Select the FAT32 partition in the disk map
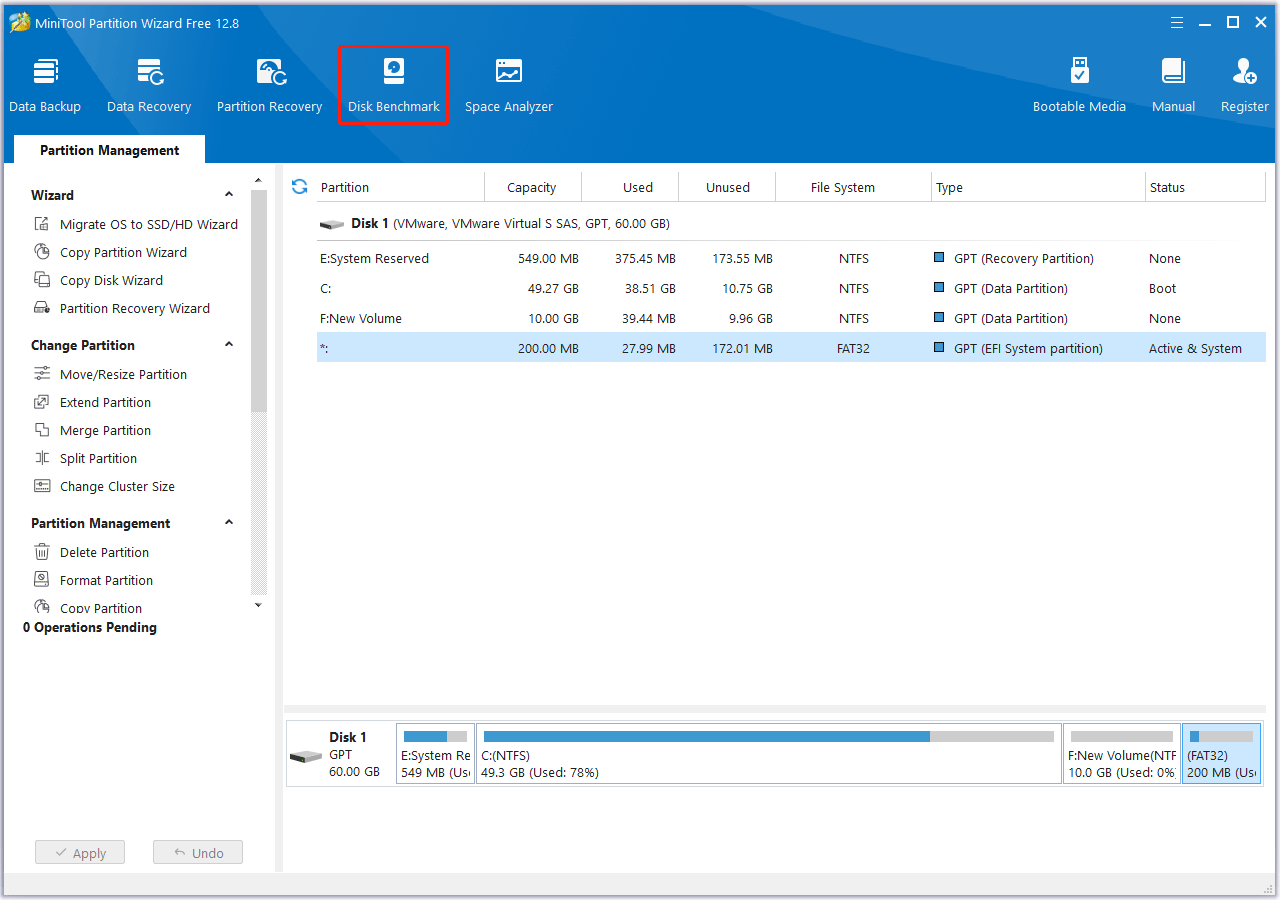This screenshot has width=1280, height=900. pos(1221,753)
